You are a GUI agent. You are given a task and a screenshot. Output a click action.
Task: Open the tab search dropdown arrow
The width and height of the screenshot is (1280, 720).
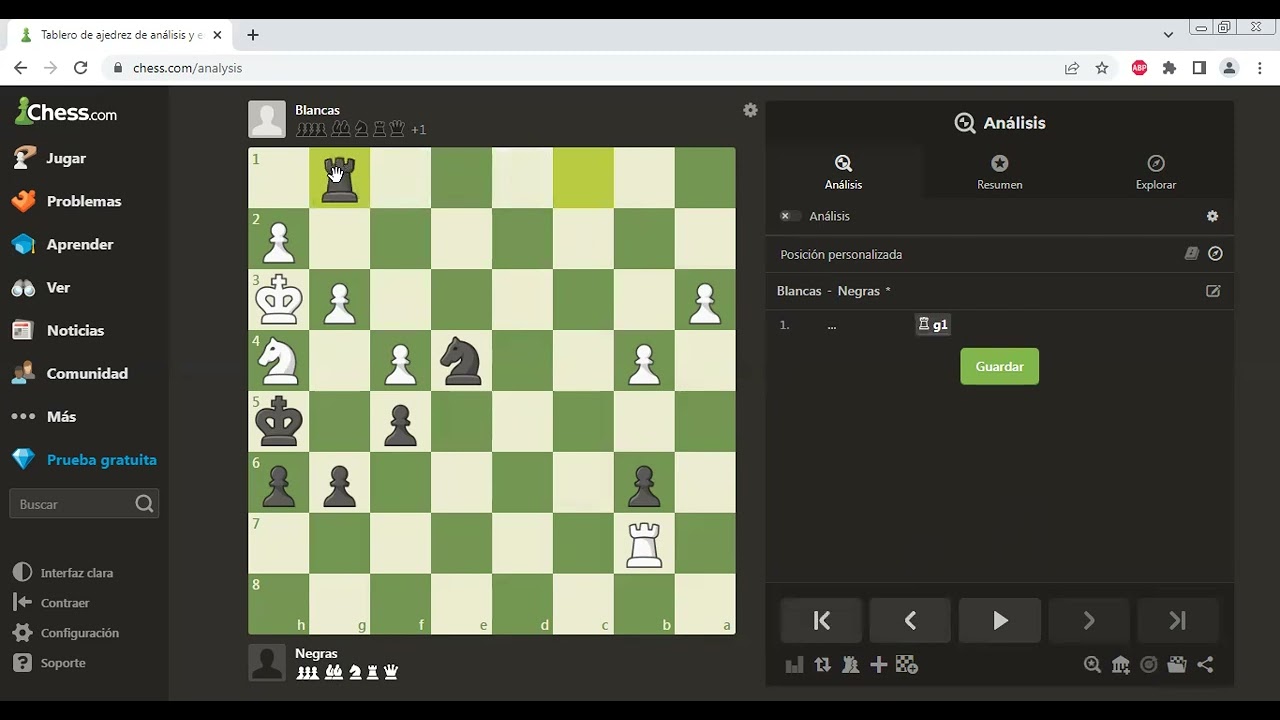click(1168, 34)
